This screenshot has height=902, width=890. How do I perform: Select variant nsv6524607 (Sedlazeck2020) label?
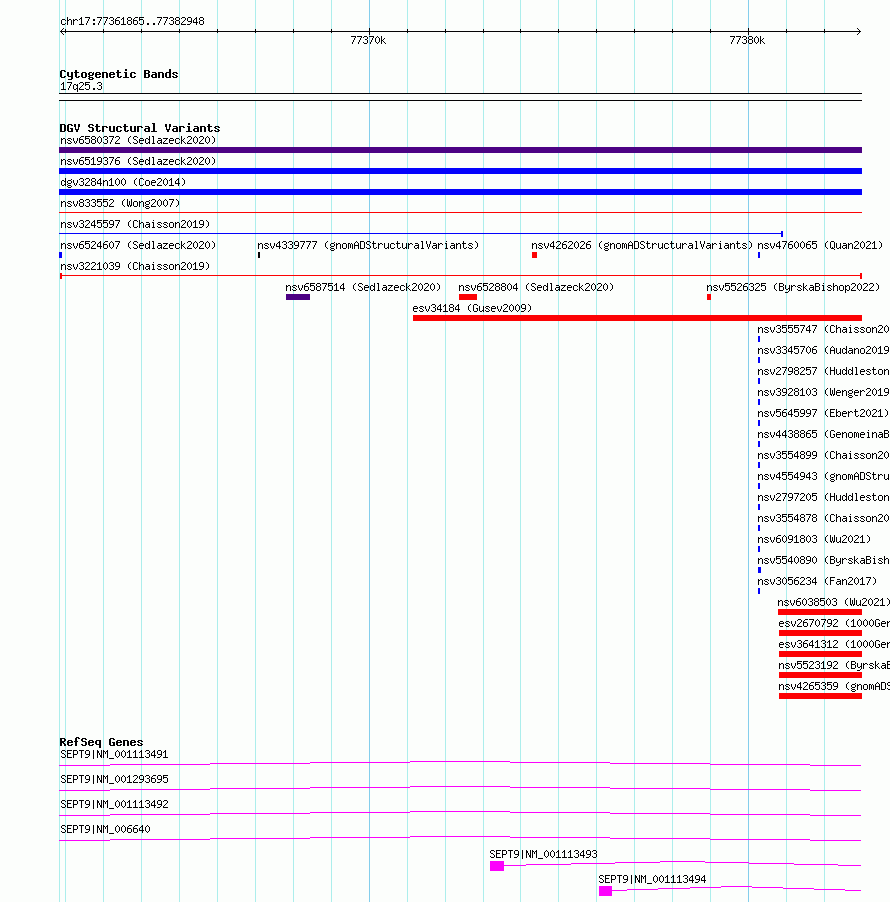138,246
